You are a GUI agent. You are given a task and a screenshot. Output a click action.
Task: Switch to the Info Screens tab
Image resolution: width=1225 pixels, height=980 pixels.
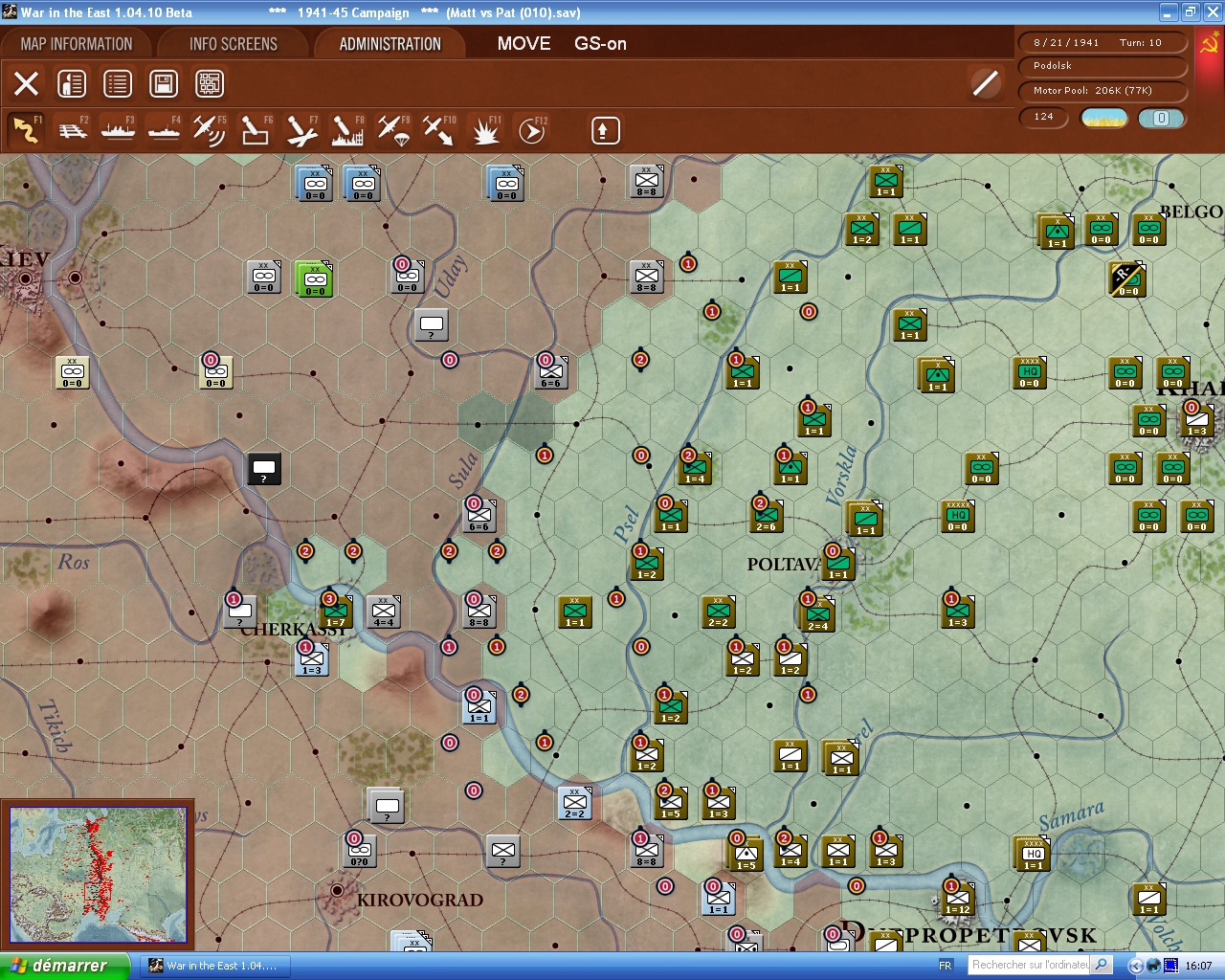pyautogui.click(x=234, y=44)
